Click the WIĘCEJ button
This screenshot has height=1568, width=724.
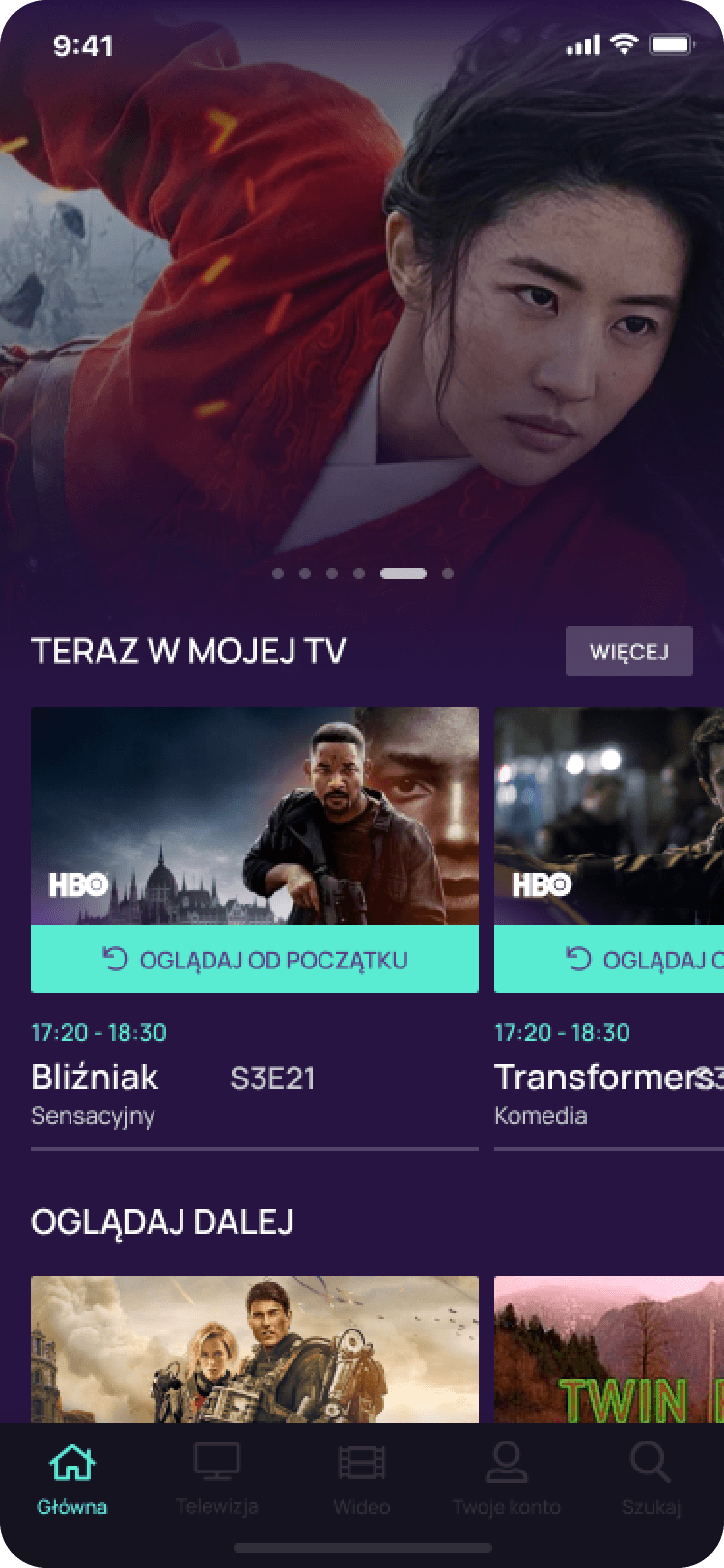click(629, 651)
